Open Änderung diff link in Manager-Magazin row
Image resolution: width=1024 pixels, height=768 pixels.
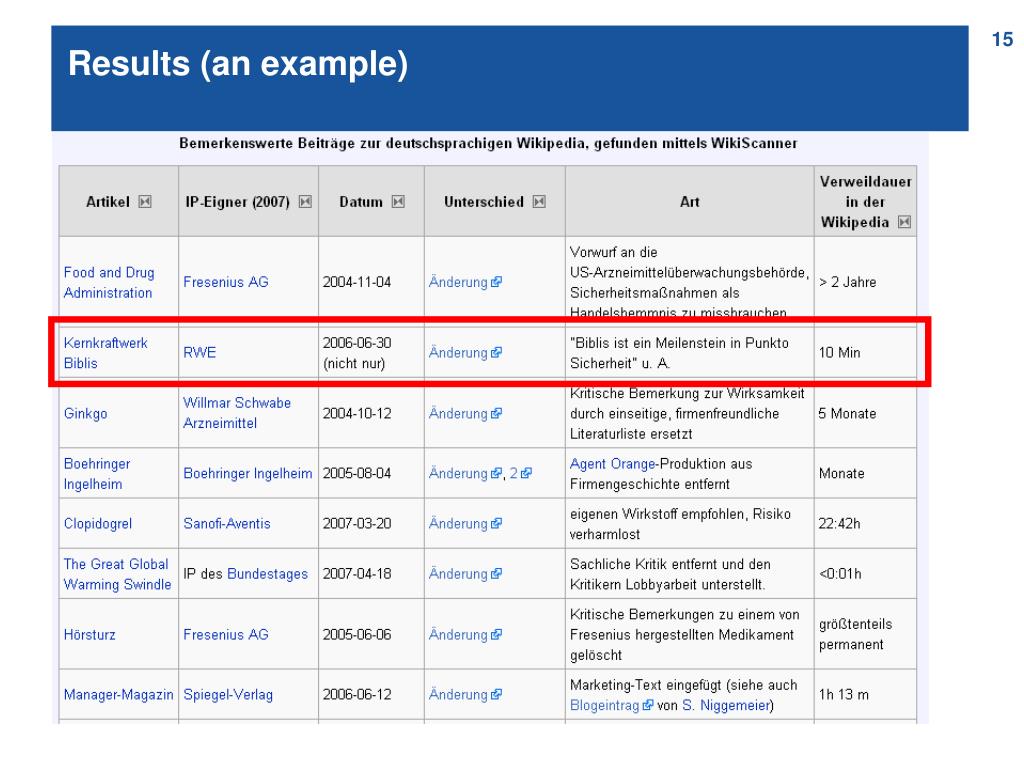click(465, 695)
